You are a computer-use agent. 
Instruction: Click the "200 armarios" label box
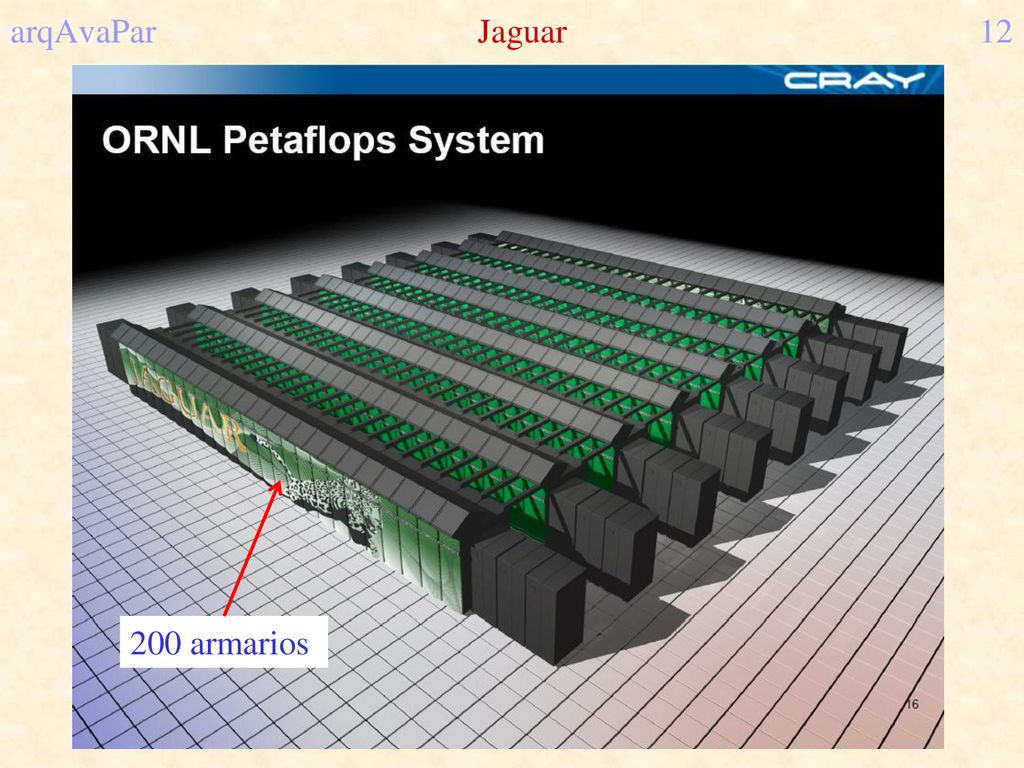pyautogui.click(x=223, y=642)
